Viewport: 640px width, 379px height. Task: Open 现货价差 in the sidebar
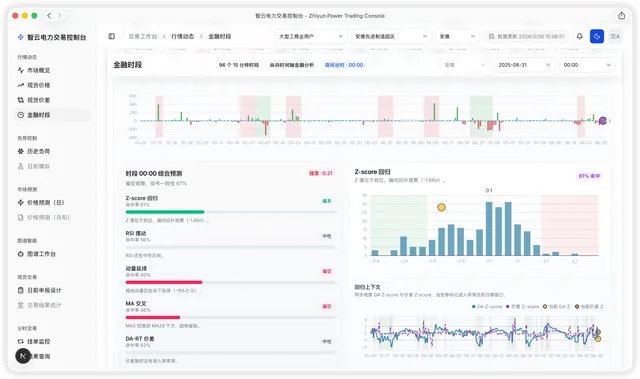[52, 100]
